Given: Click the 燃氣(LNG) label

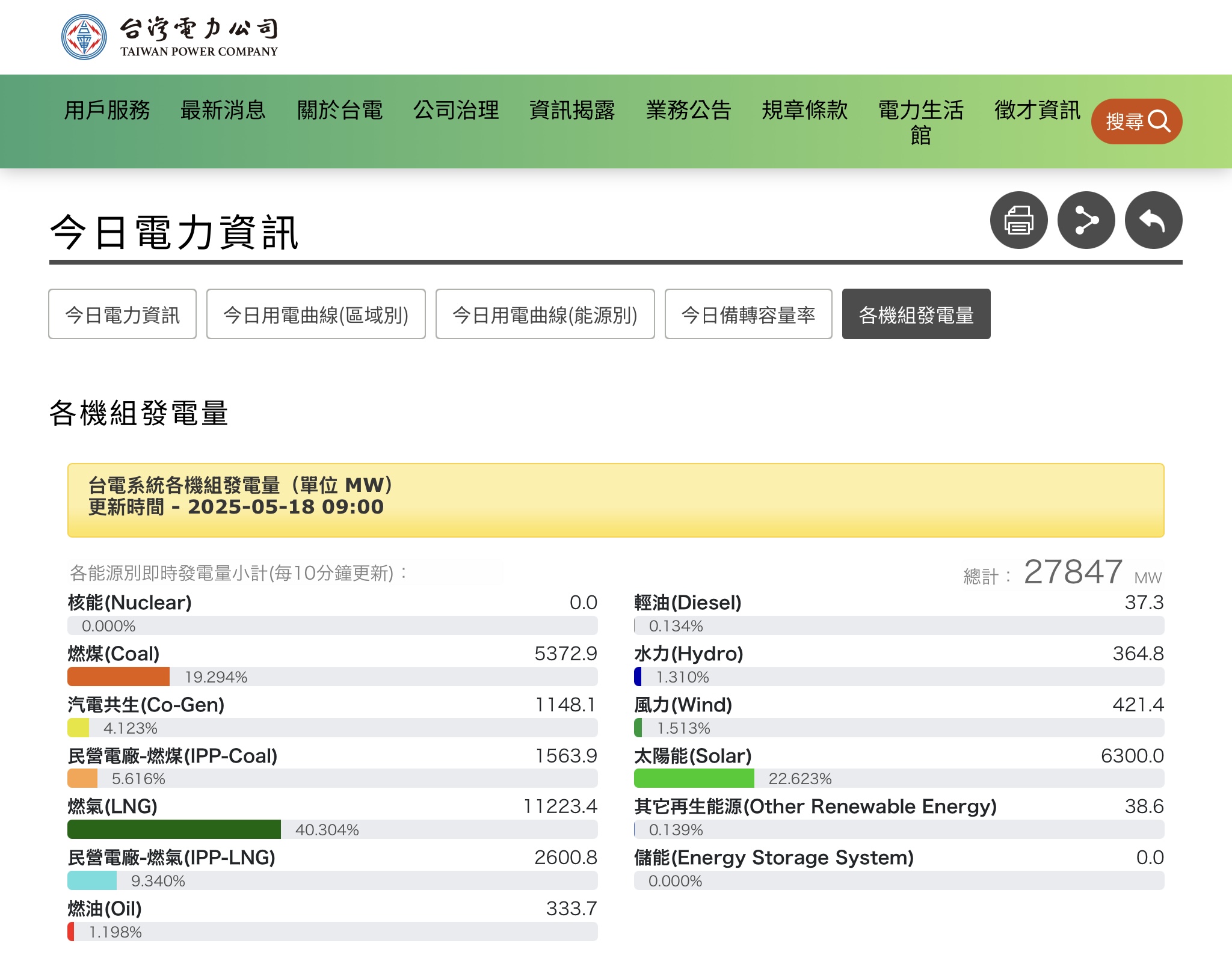Looking at the screenshot, I should (112, 806).
